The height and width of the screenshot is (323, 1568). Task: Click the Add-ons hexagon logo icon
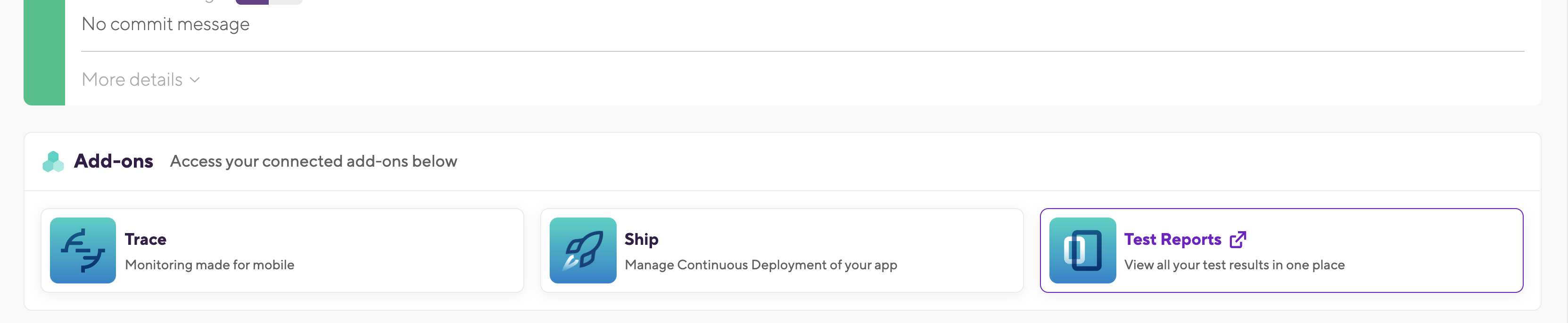click(53, 161)
